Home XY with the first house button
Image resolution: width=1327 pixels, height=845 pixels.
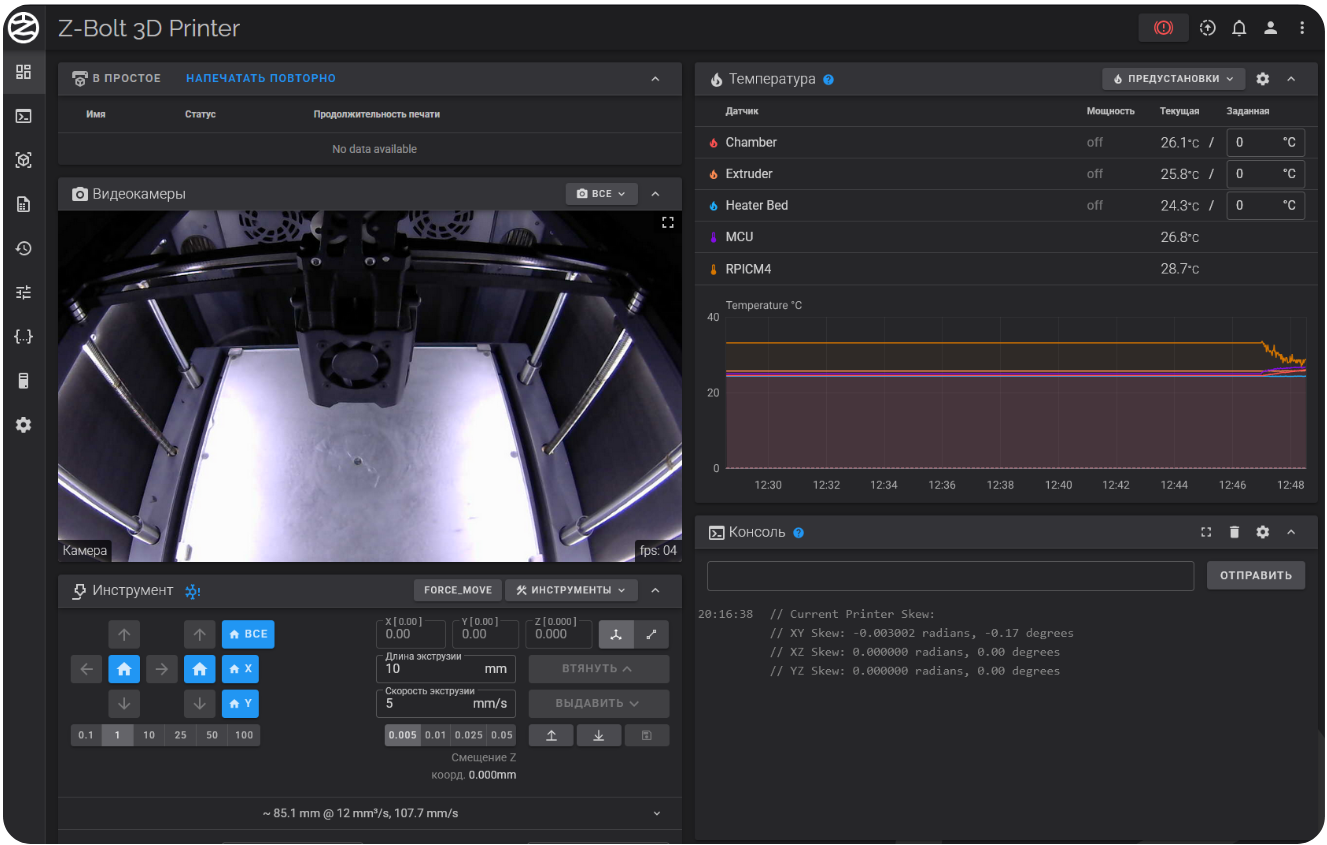(124, 669)
